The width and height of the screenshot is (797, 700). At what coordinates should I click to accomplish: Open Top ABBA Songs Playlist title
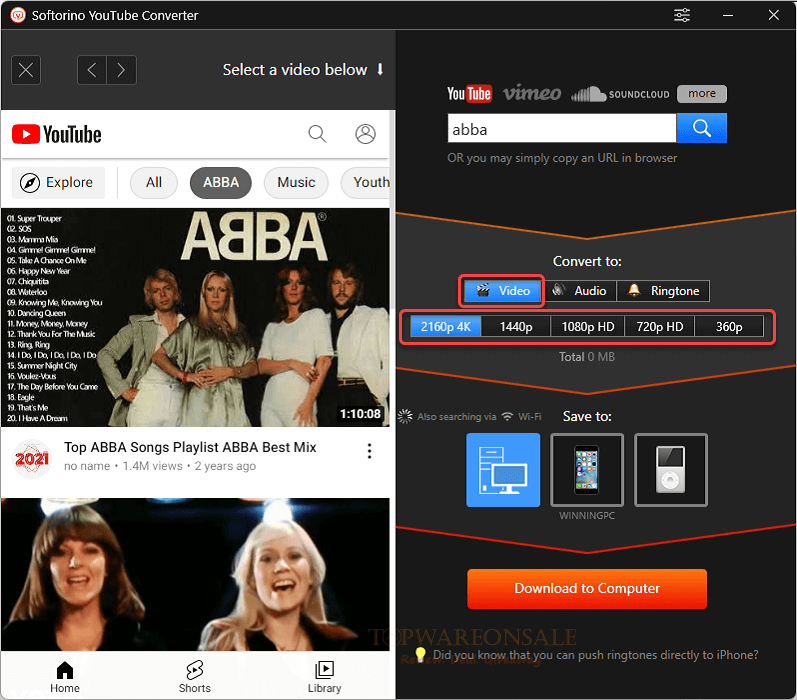click(x=190, y=447)
